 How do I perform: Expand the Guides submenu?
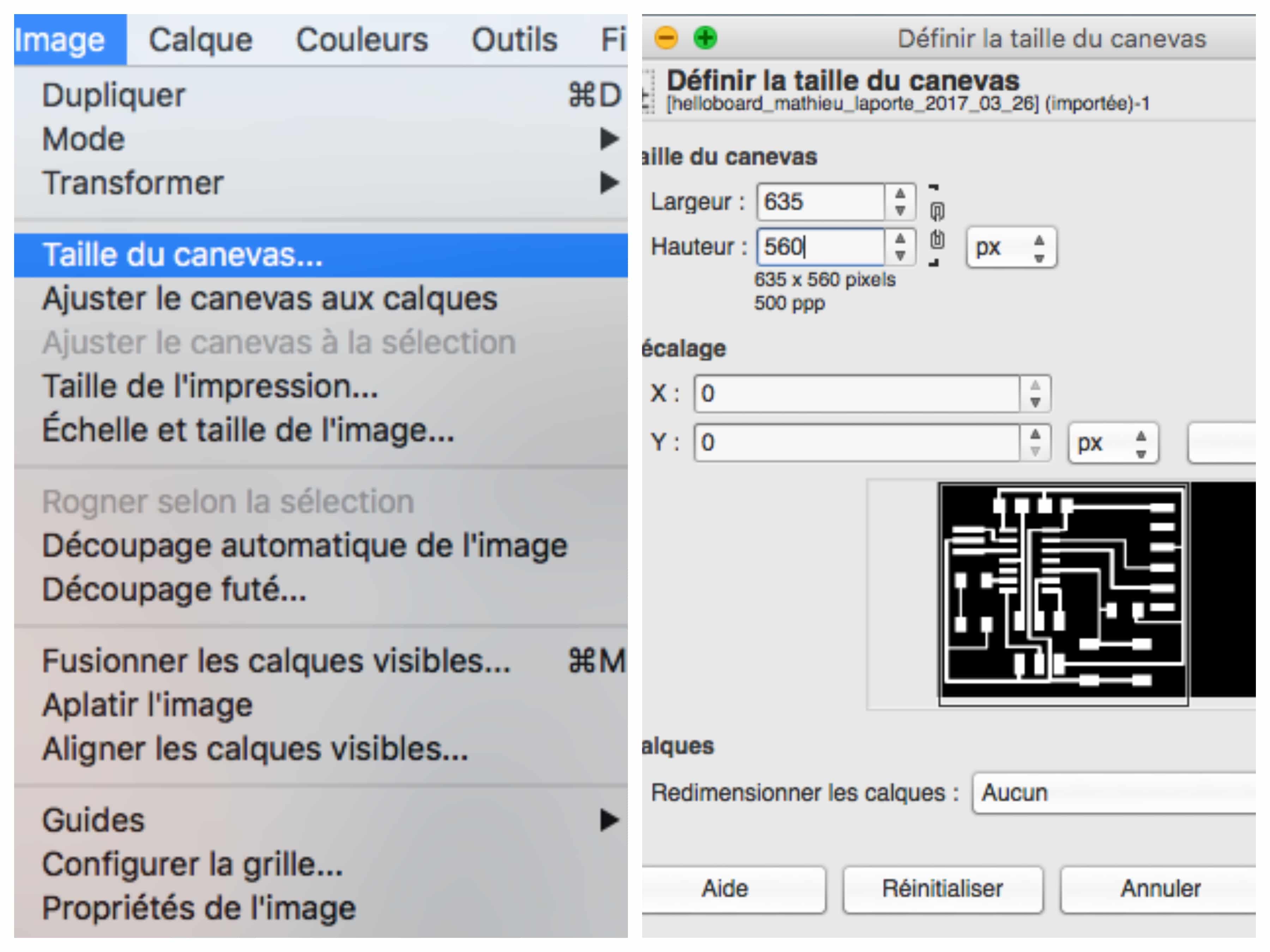point(321,820)
